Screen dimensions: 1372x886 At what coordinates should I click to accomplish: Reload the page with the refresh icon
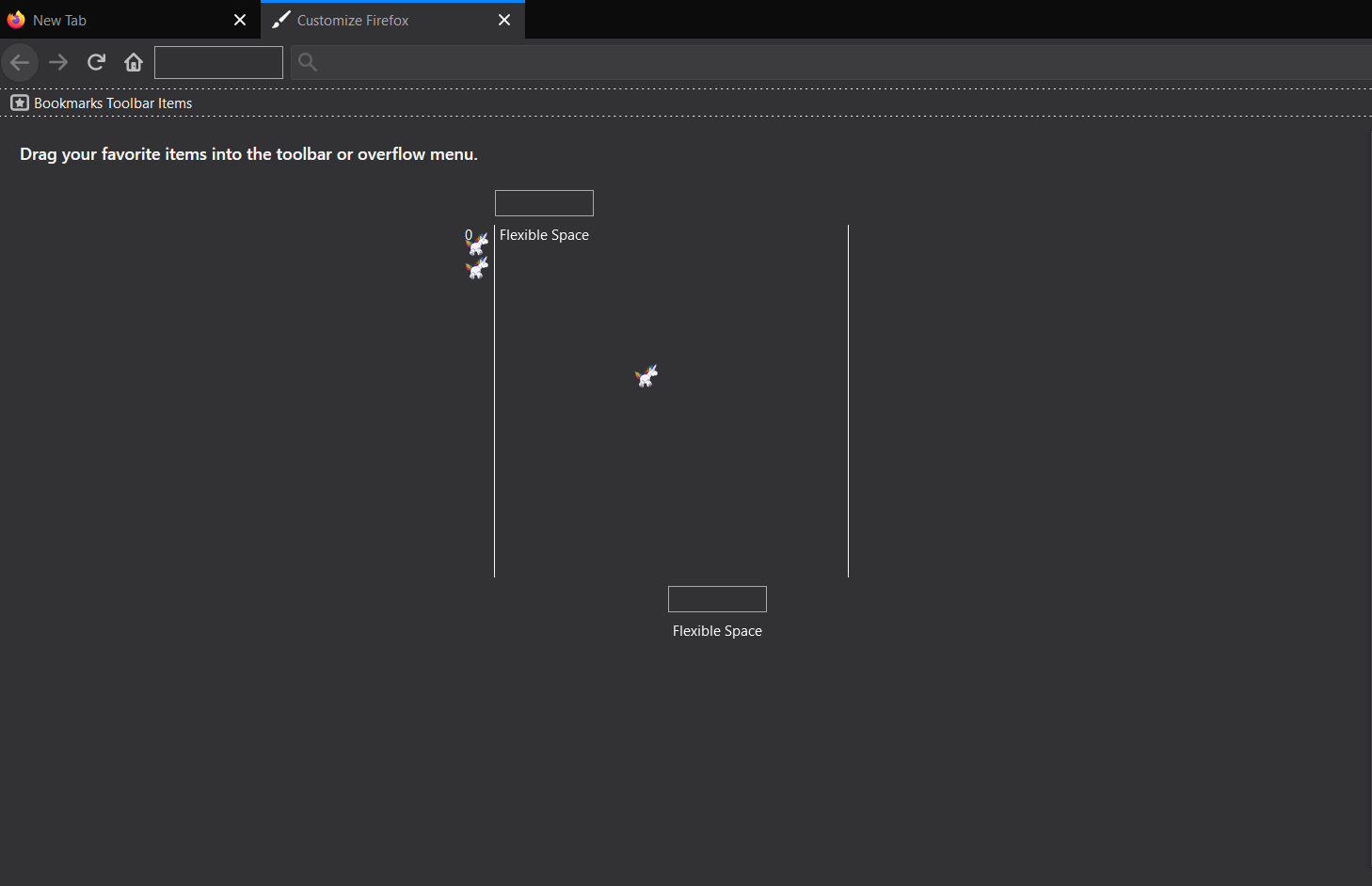pyautogui.click(x=96, y=63)
